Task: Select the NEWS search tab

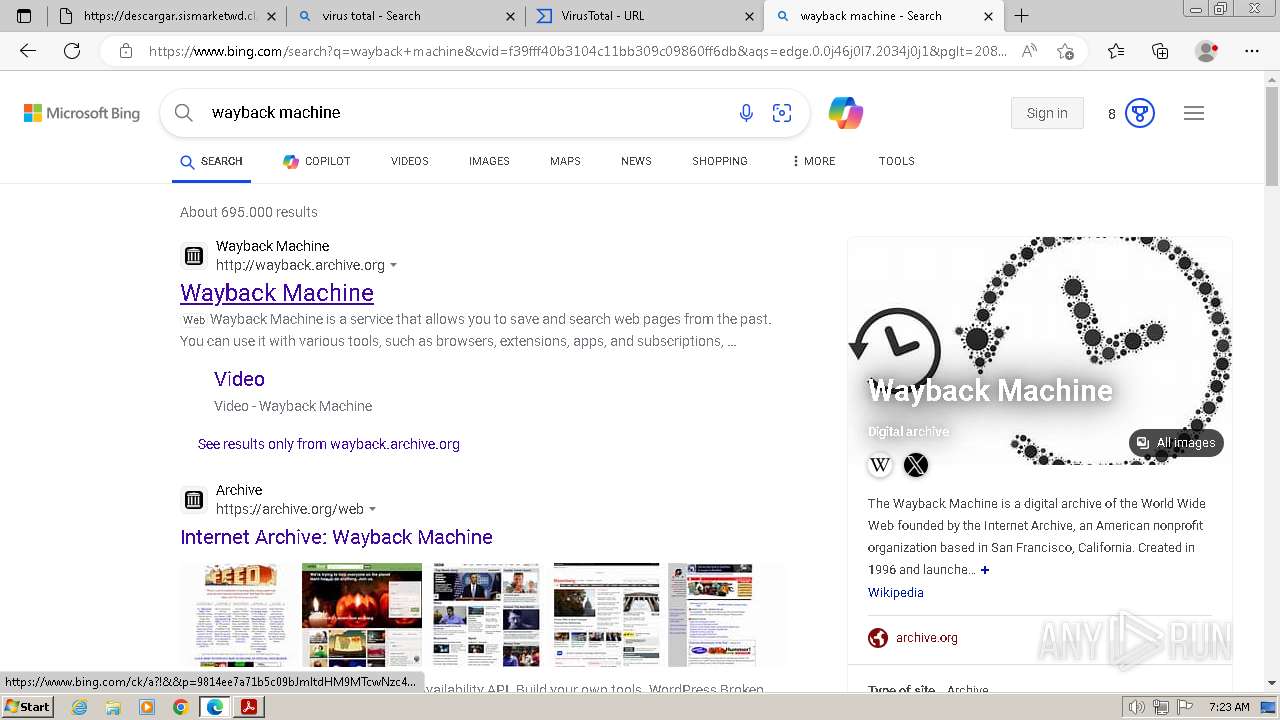Action: click(636, 161)
